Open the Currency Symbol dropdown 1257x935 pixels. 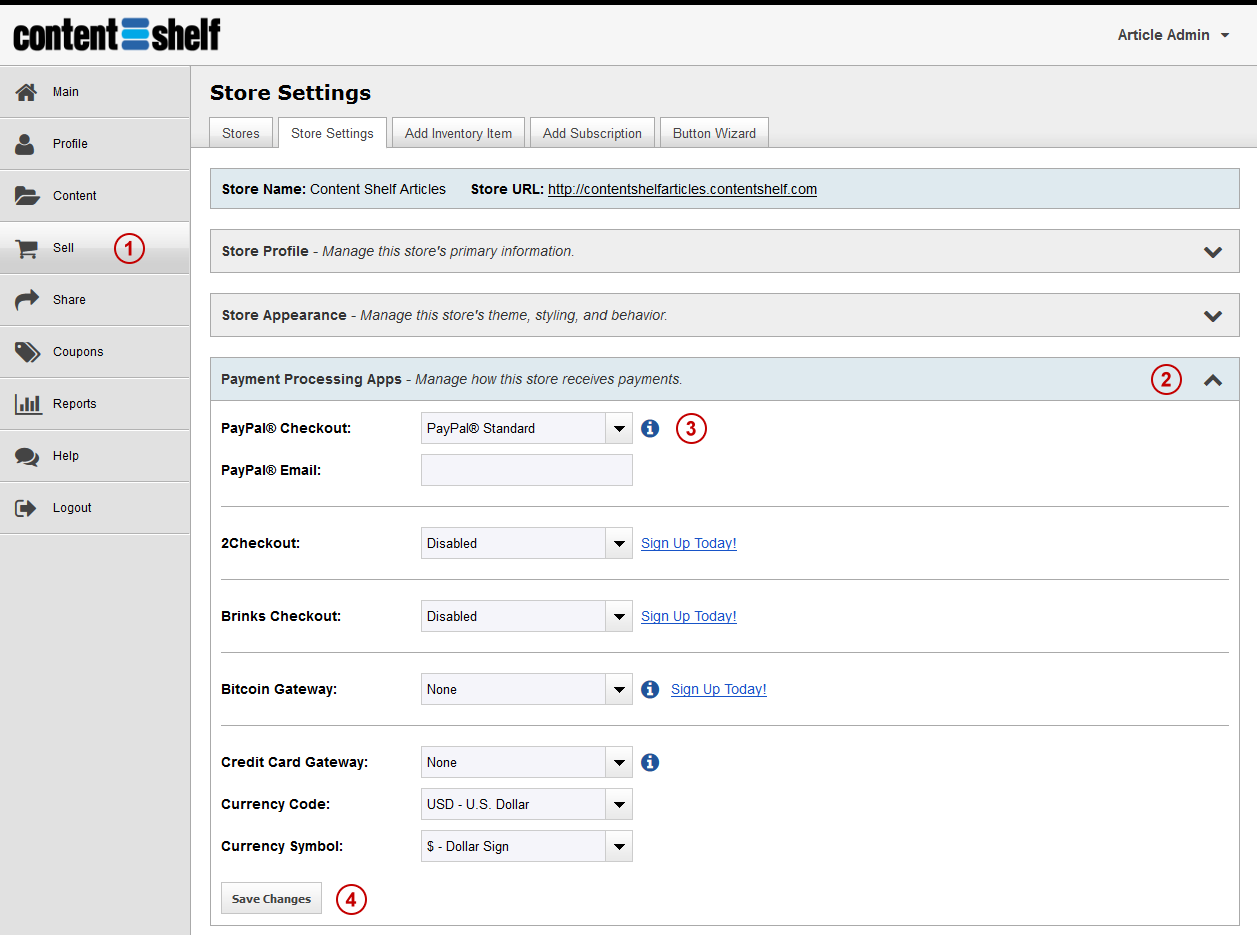[x=527, y=846]
